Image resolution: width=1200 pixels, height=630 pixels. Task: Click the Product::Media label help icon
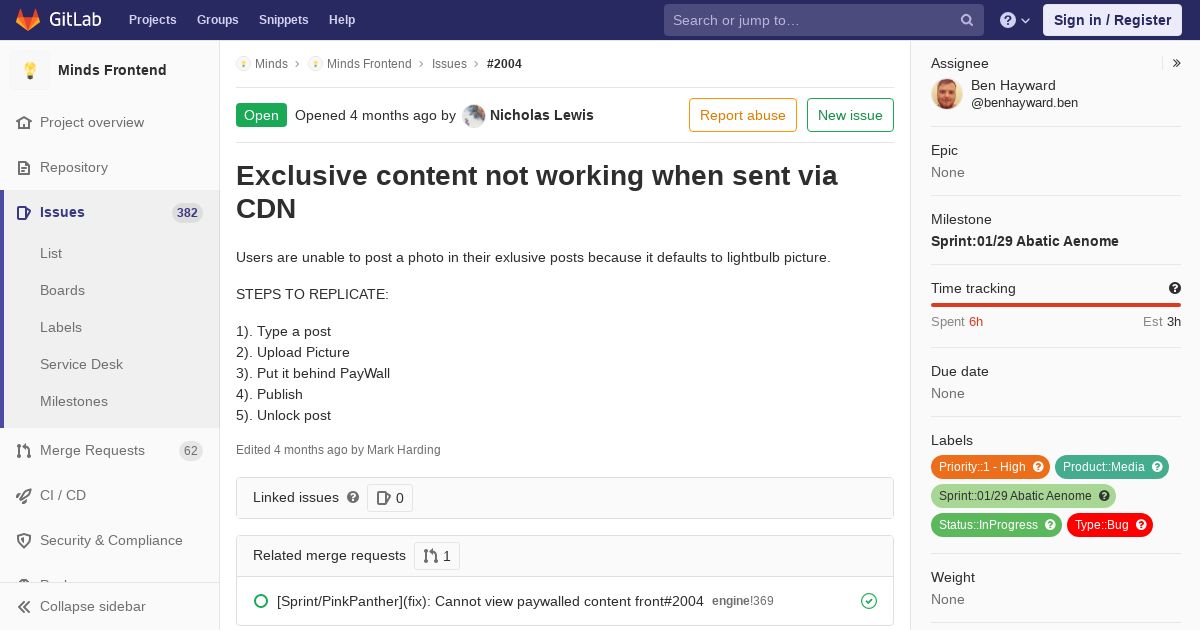tap(1157, 467)
